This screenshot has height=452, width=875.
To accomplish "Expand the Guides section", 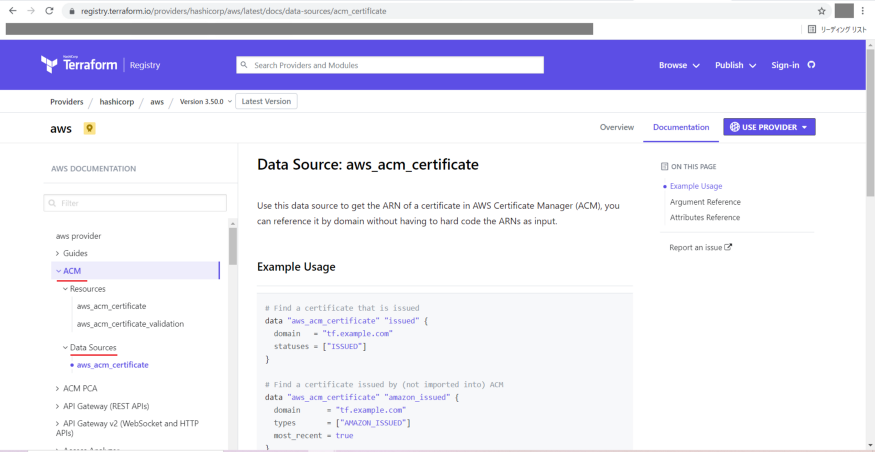I will click(x=71, y=253).
